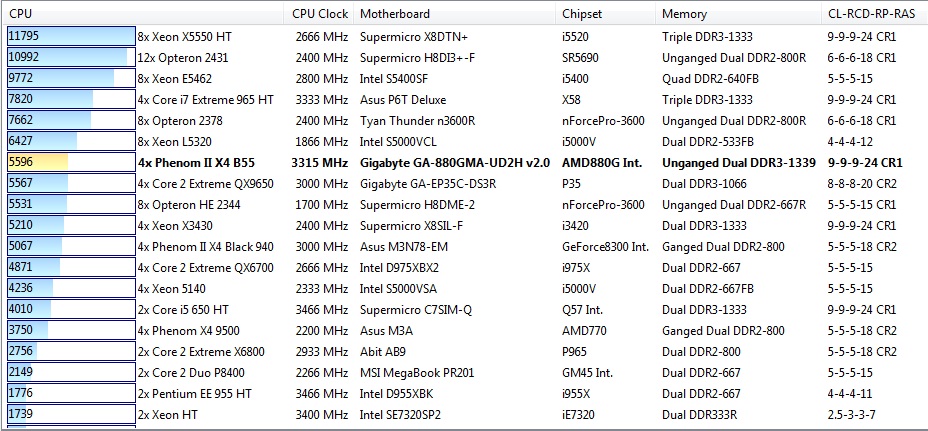Select the 2x Core 2 Duo P8400 row
This screenshot has width=928, height=431.
(x=193, y=372)
